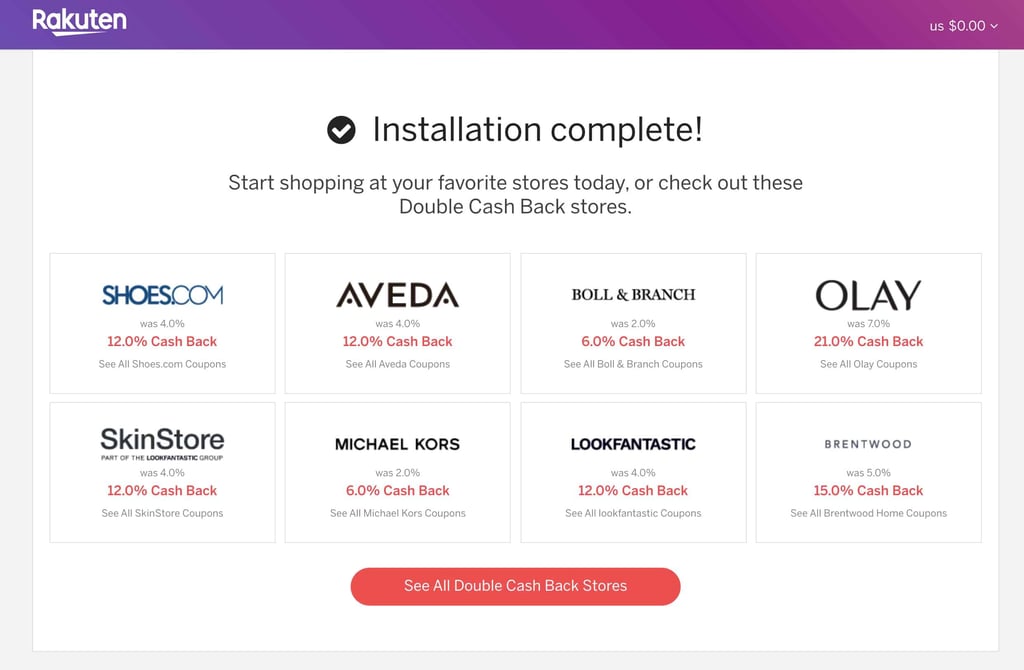Click the Lookfantastic logo

[x=633, y=444]
